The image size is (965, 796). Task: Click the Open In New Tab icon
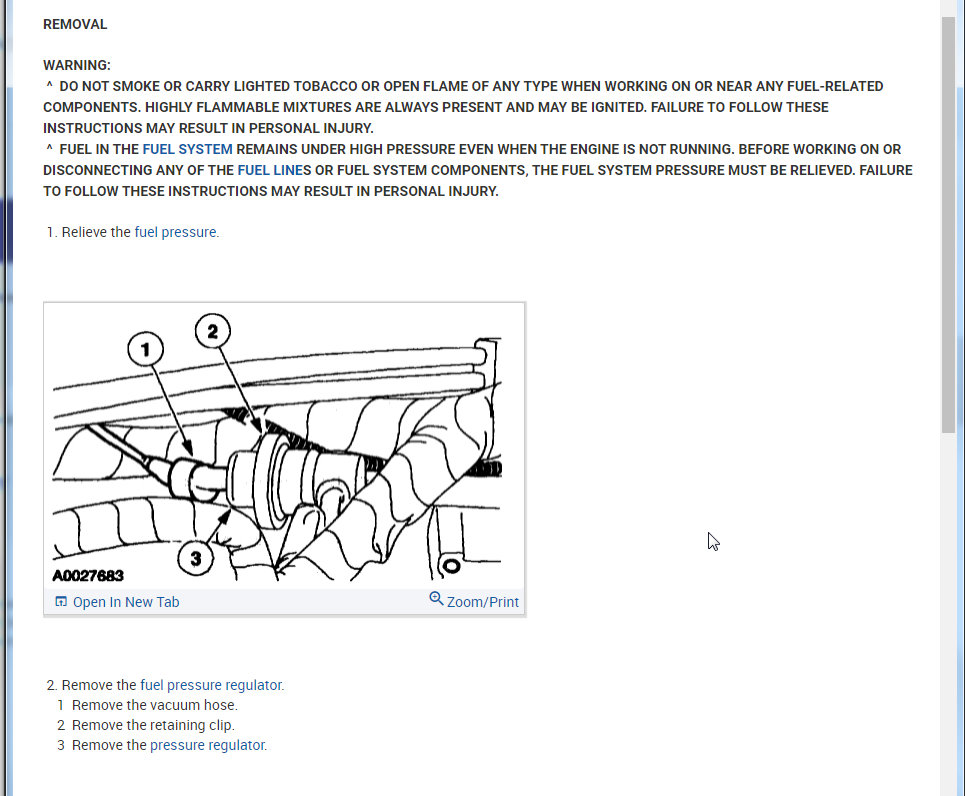coord(61,601)
